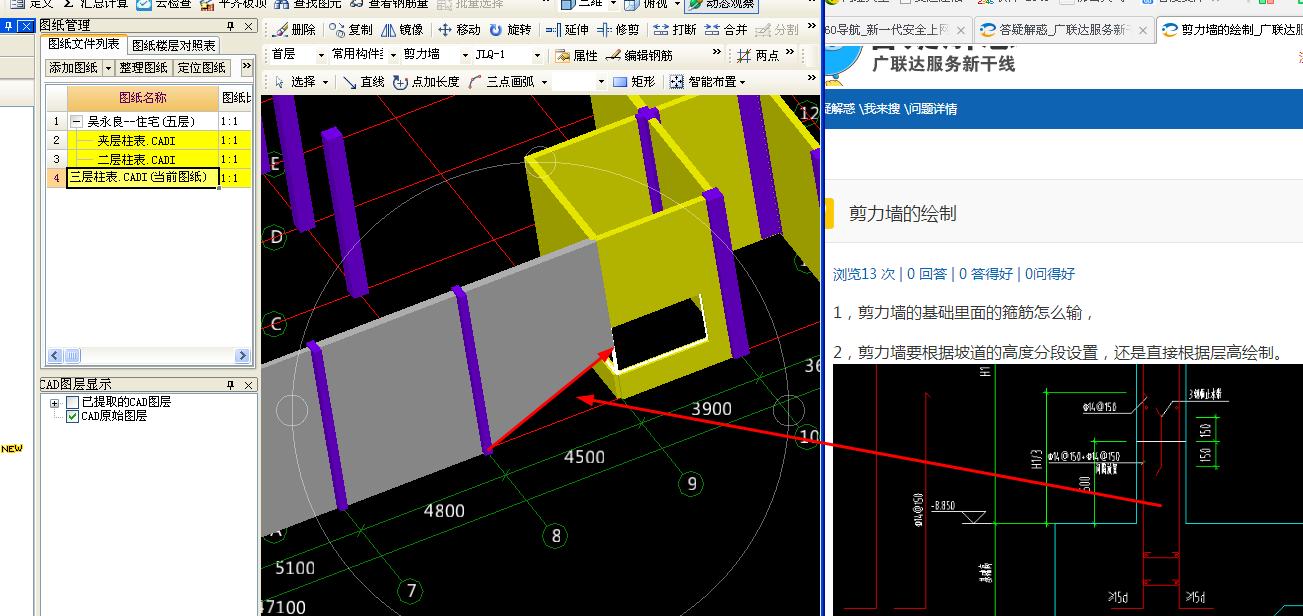This screenshot has height=616, width=1303.
Task: Click the 整理图纸 button
Action: tap(143, 68)
